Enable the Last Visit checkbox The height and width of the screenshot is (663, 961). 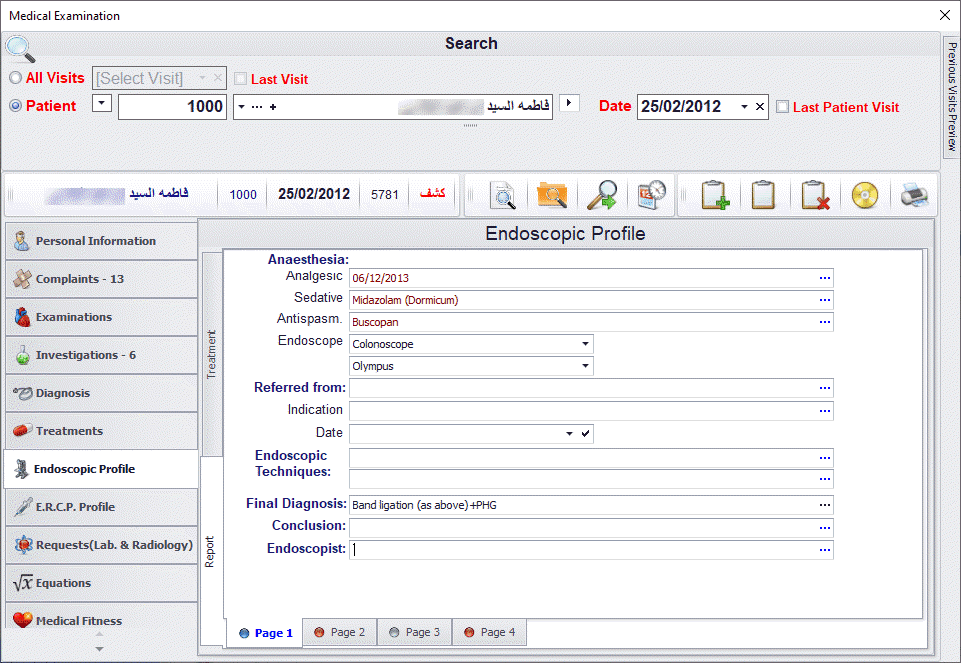240,79
